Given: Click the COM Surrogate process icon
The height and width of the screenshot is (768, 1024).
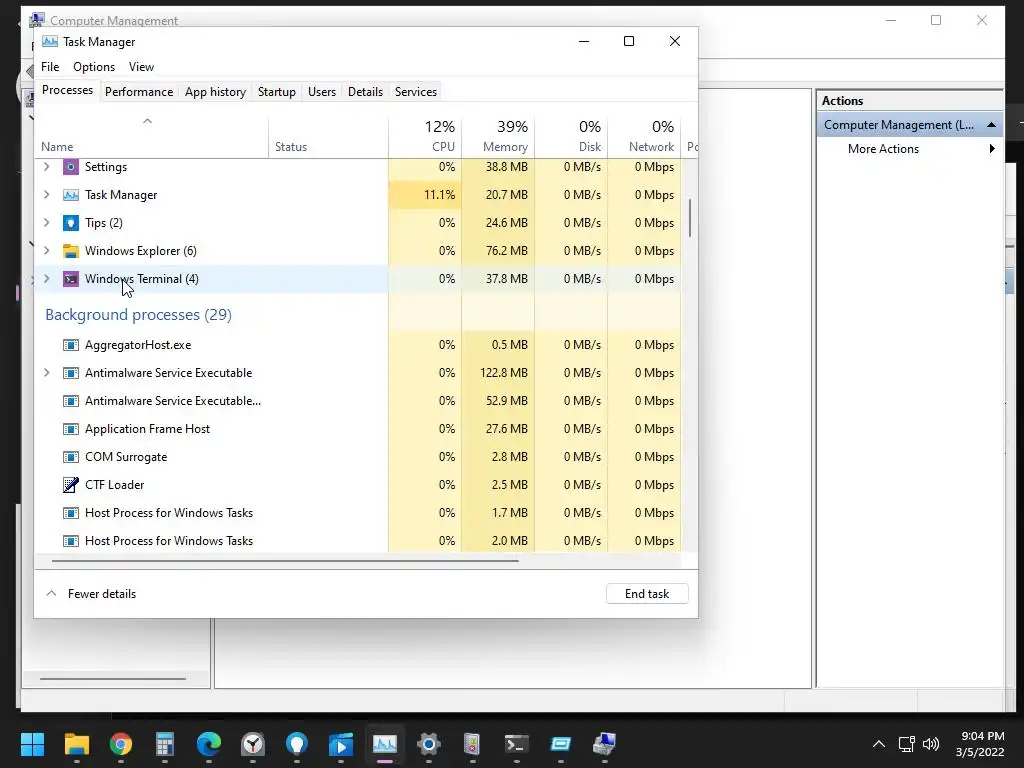Looking at the screenshot, I should tap(71, 457).
